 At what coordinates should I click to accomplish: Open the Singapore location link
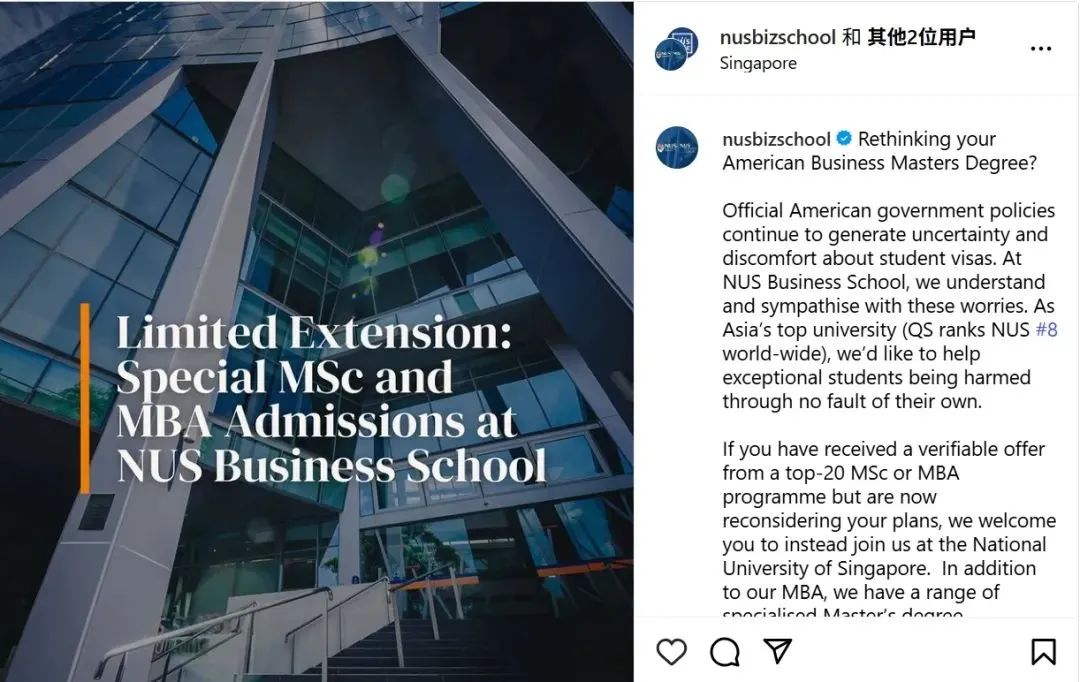point(758,63)
